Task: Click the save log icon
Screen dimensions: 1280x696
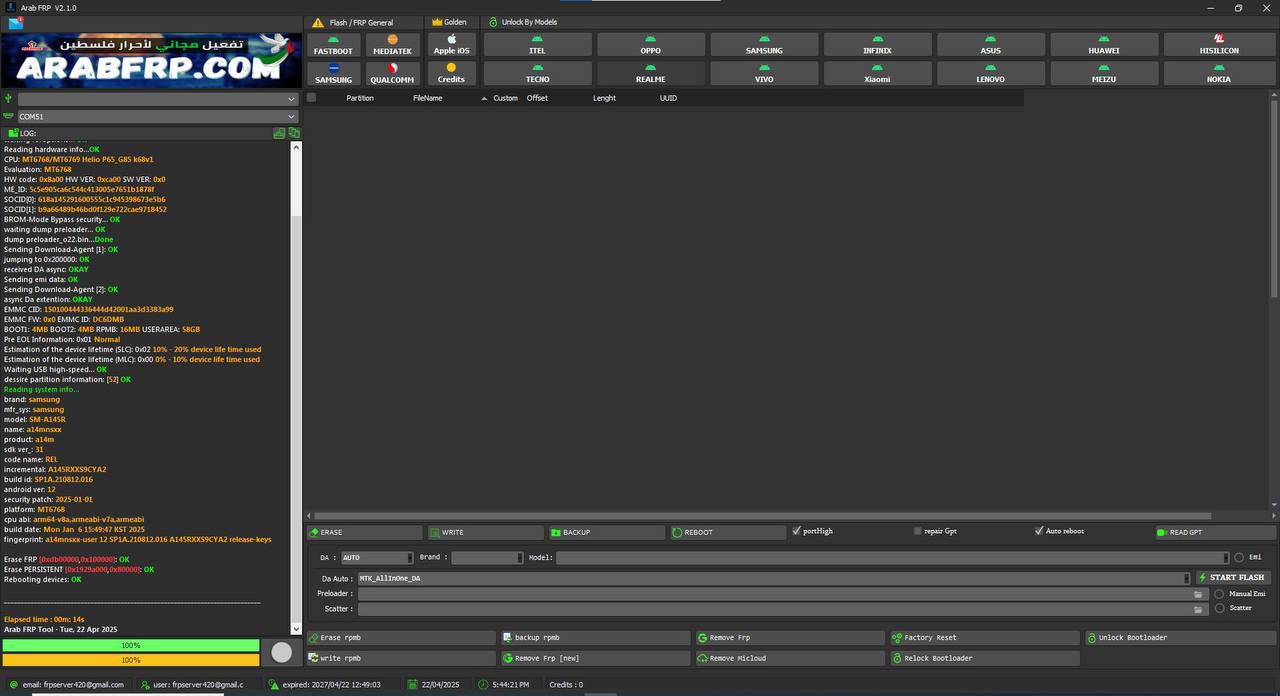Action: click(279, 133)
